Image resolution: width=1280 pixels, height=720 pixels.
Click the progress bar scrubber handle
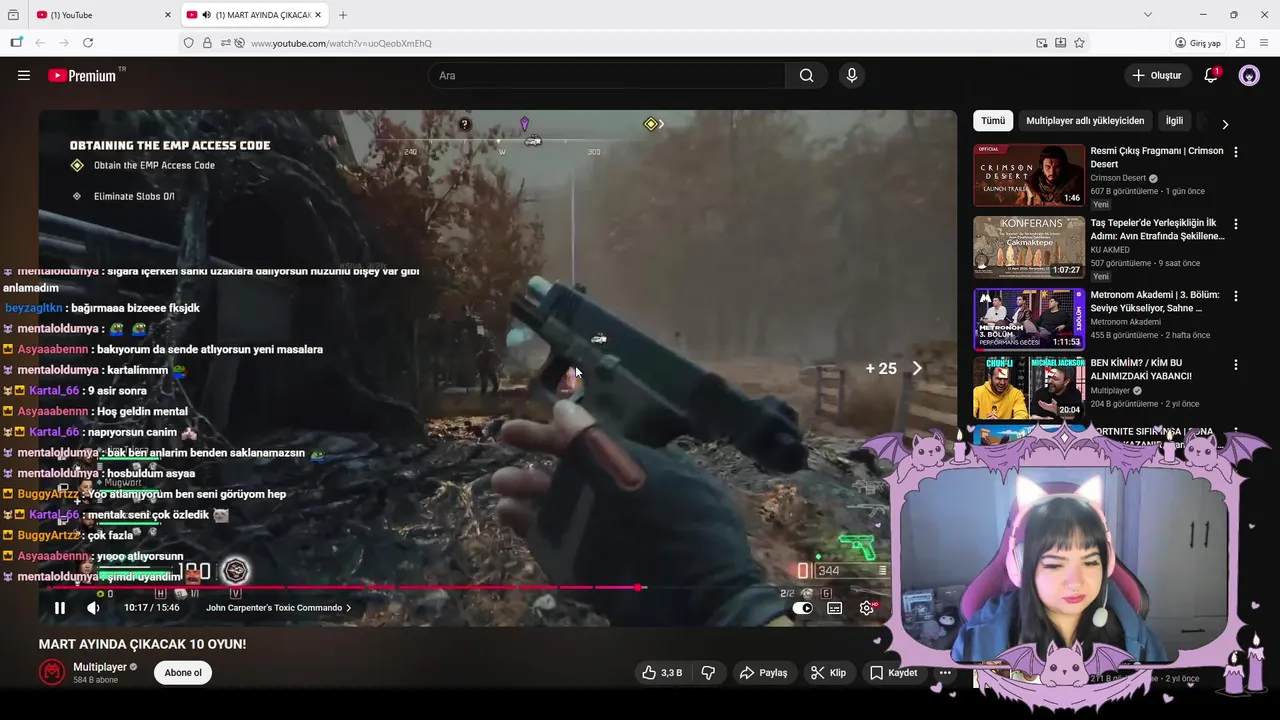click(x=638, y=588)
